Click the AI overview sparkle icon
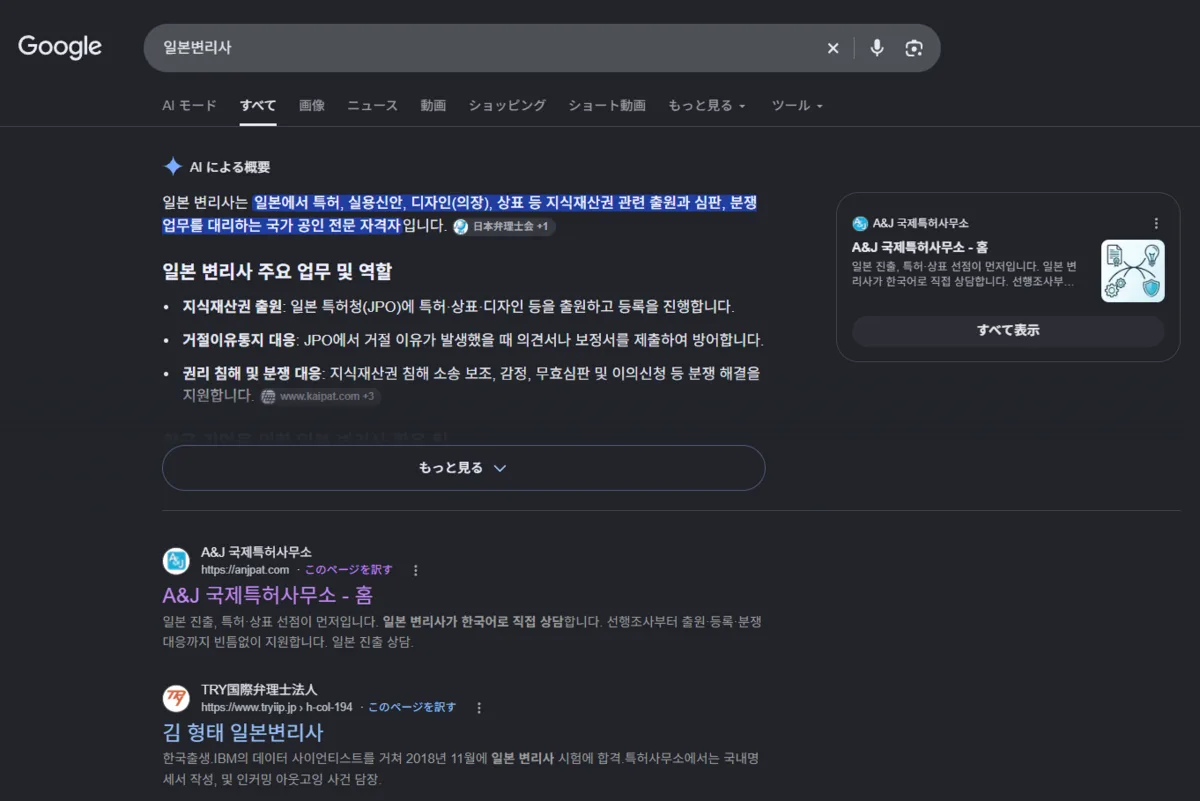This screenshot has width=1200, height=801. tap(173, 167)
